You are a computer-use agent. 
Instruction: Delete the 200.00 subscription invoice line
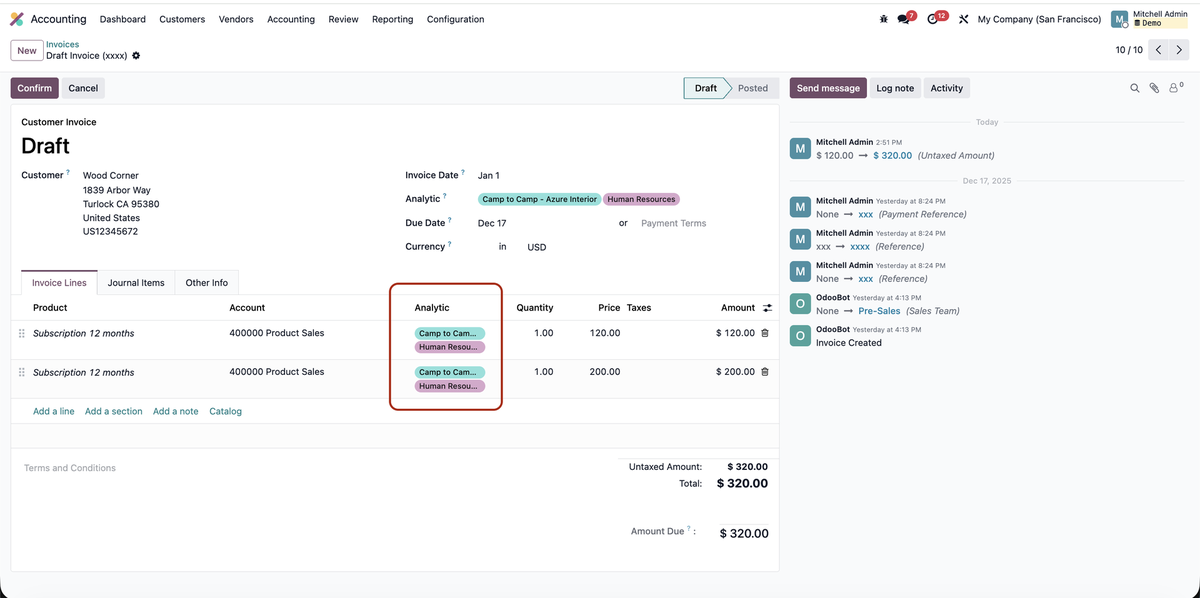(x=765, y=372)
